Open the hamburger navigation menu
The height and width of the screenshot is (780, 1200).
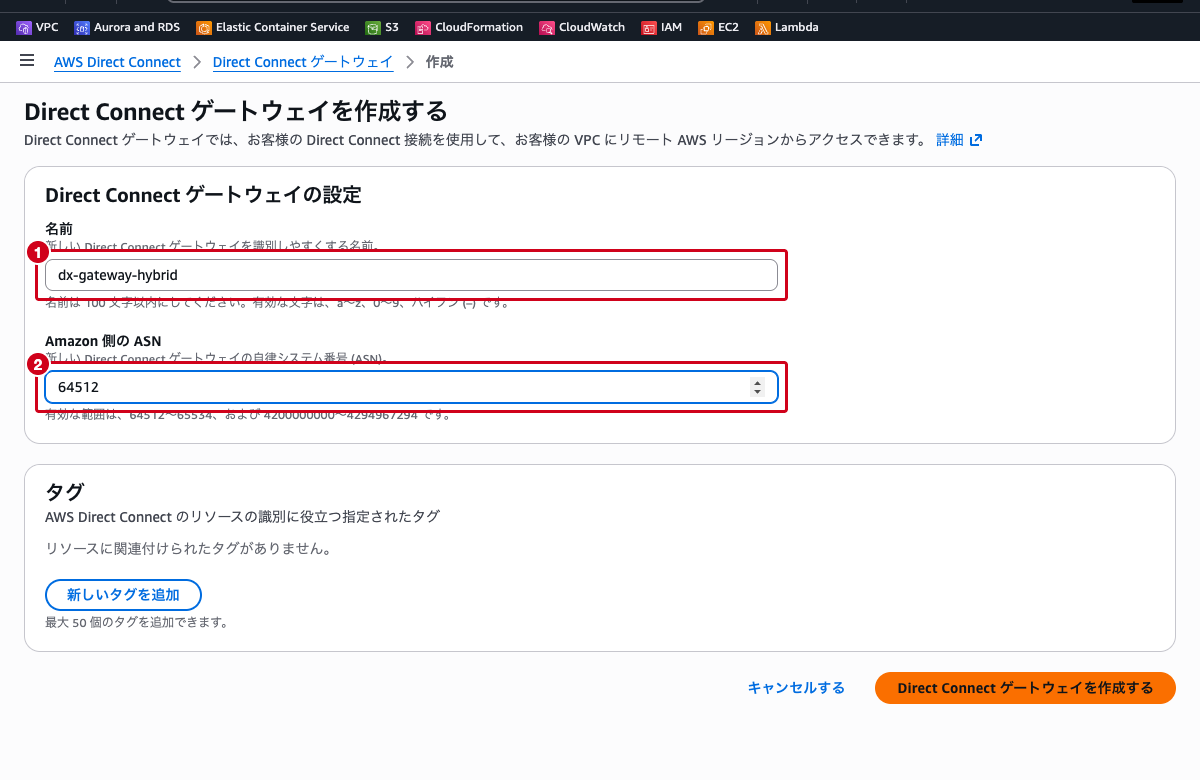coord(27,61)
